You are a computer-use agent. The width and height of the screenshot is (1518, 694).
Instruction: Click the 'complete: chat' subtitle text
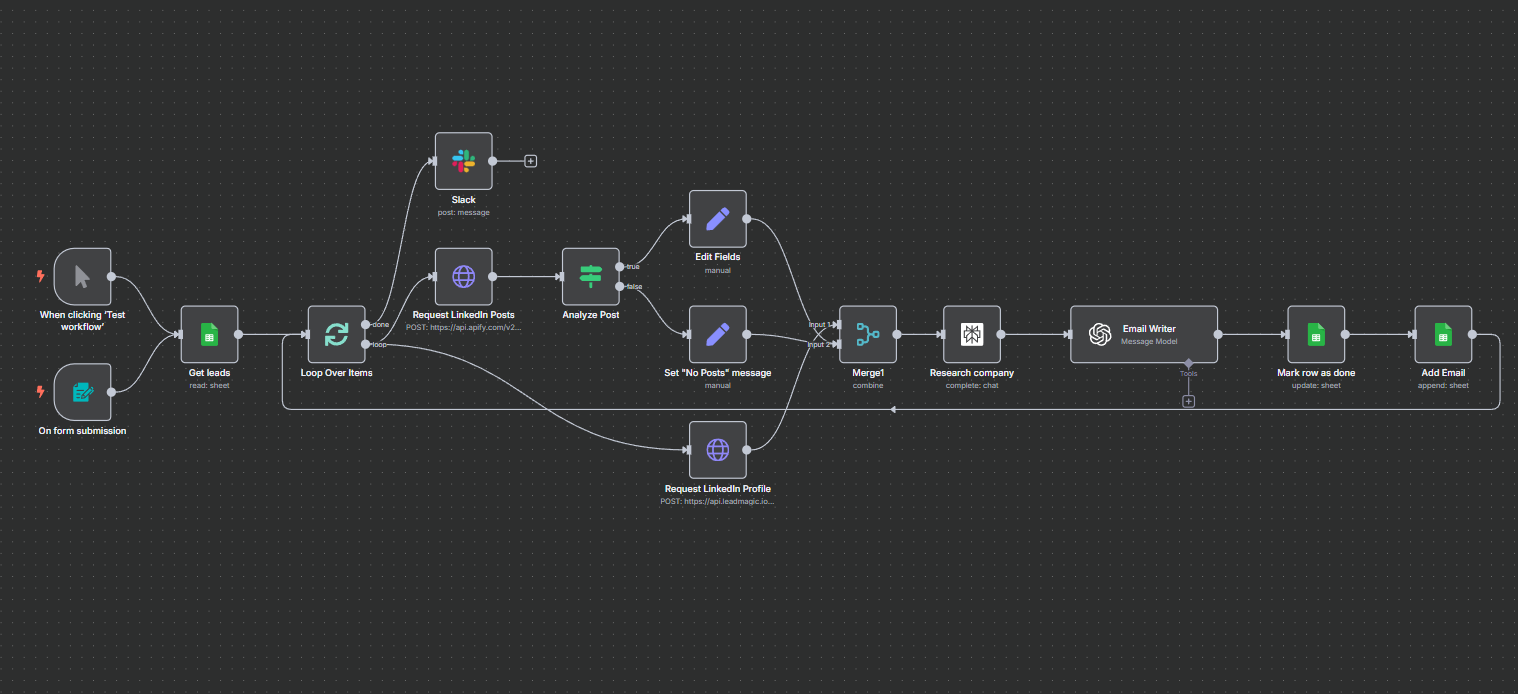972,385
